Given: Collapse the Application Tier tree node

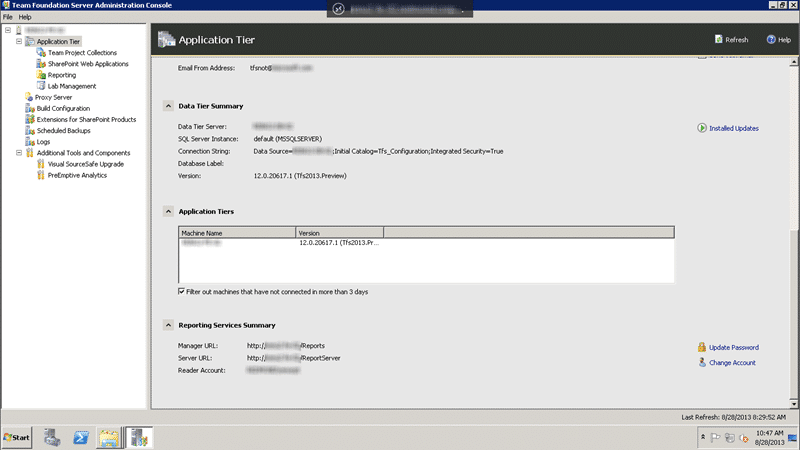Looking at the screenshot, I should coord(19,41).
